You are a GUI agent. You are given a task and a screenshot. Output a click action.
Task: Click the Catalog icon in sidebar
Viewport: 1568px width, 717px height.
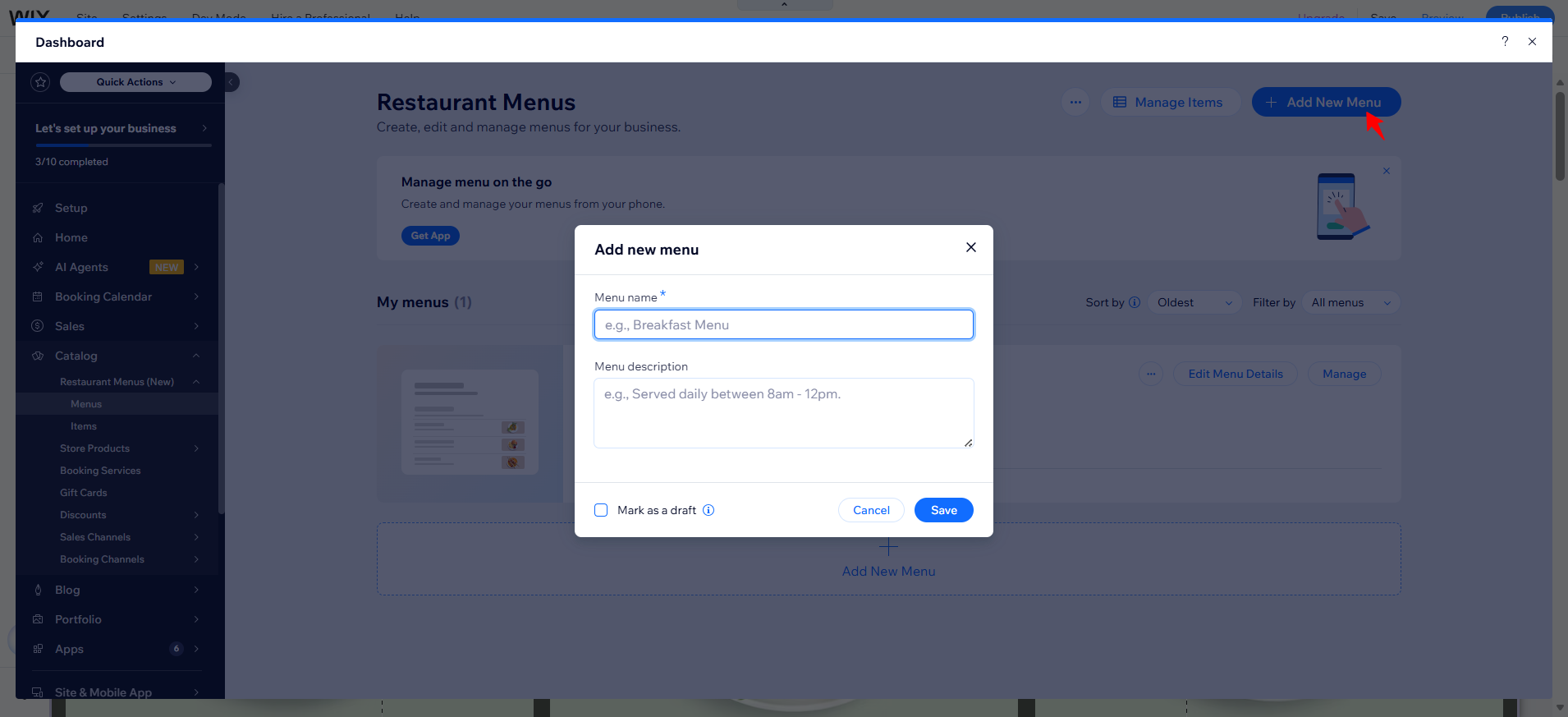[38, 356]
